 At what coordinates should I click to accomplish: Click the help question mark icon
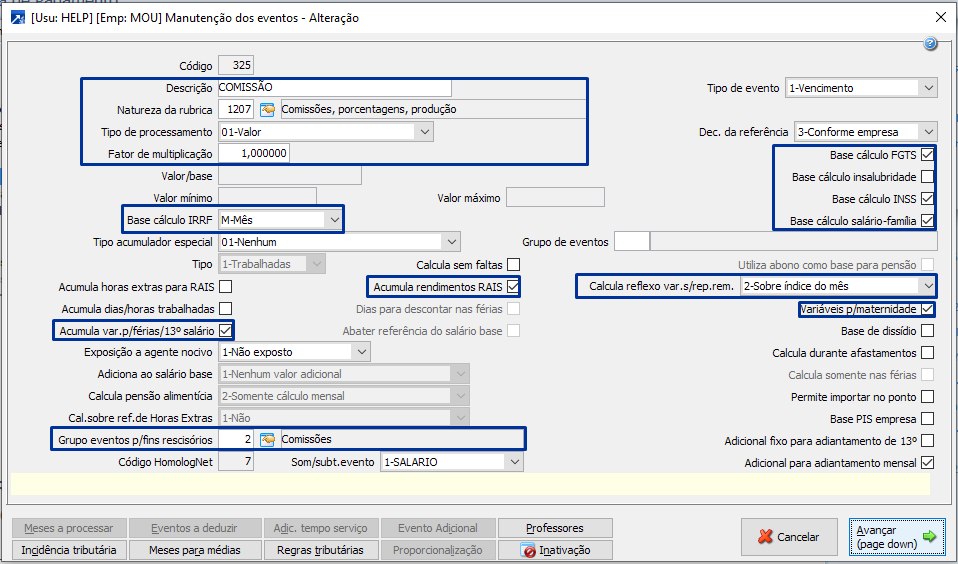coord(930,43)
